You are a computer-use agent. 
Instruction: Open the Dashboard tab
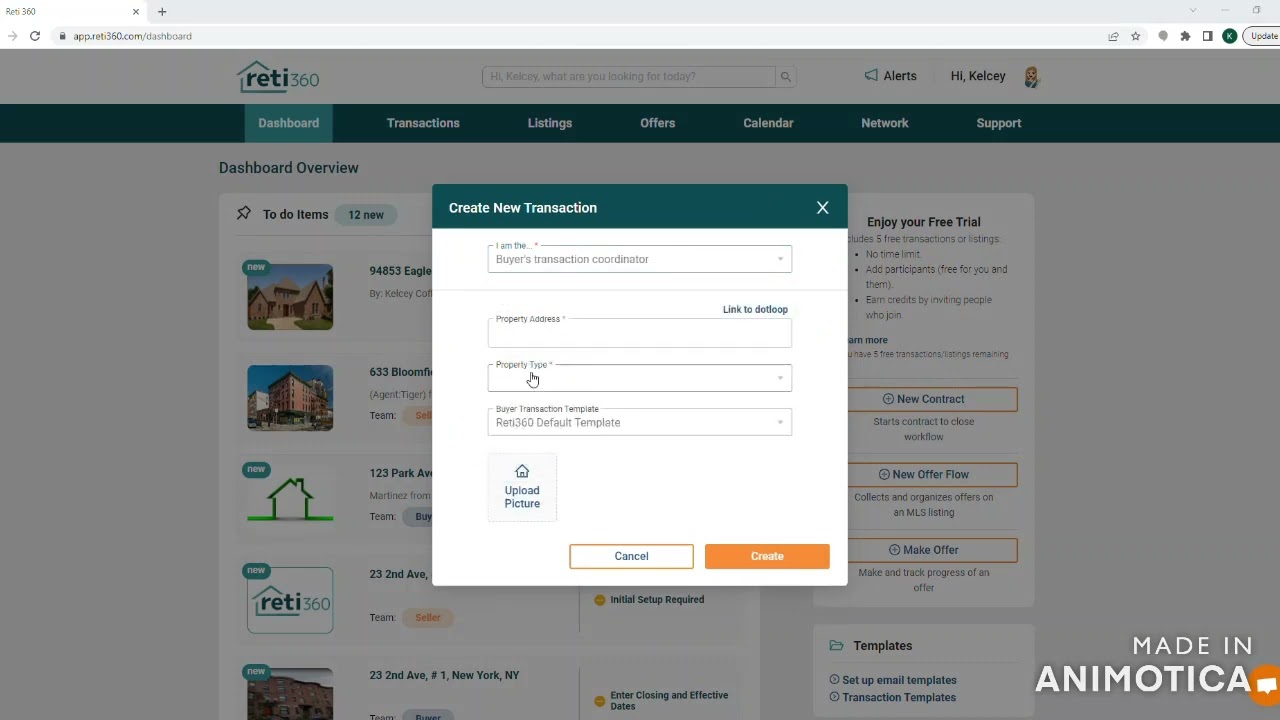pyautogui.click(x=288, y=123)
